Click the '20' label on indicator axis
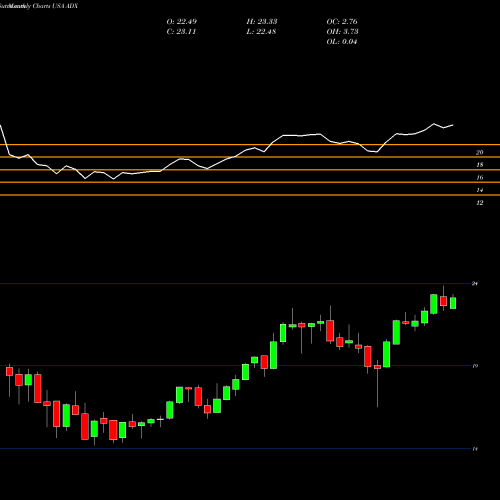Viewport: 500px width, 500px height. pyautogui.click(x=479, y=153)
